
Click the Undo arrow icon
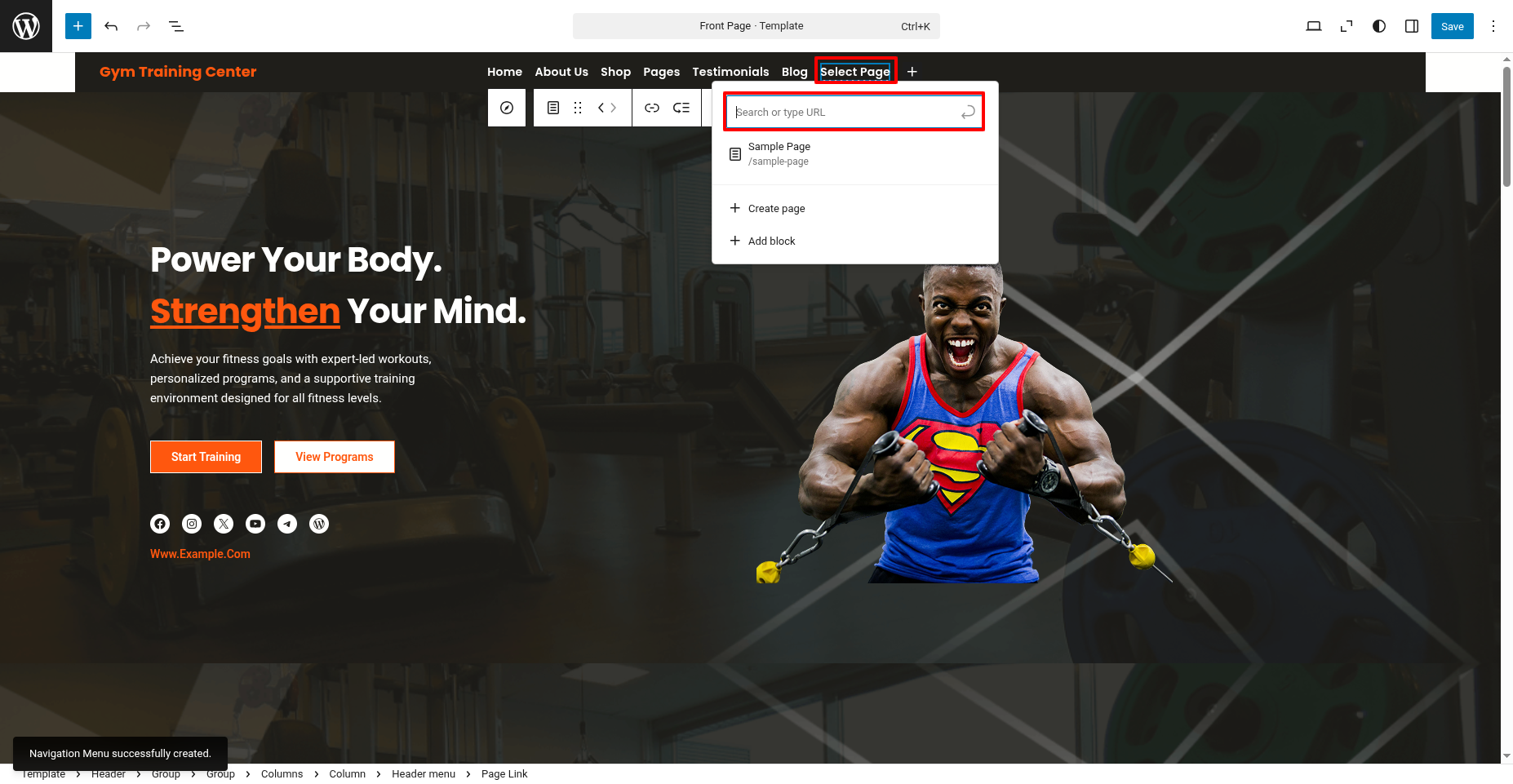coord(111,26)
